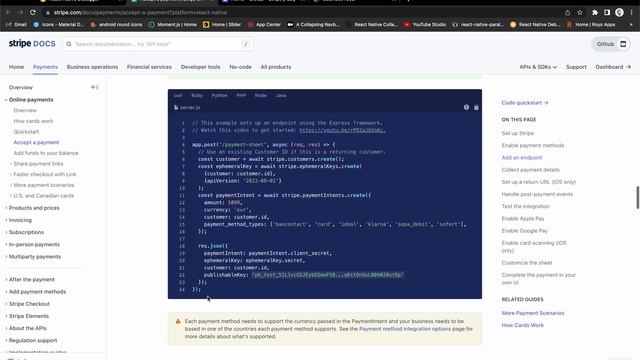Open the Home Slider bookmark
This screenshot has height=360, width=640.
(222, 24)
